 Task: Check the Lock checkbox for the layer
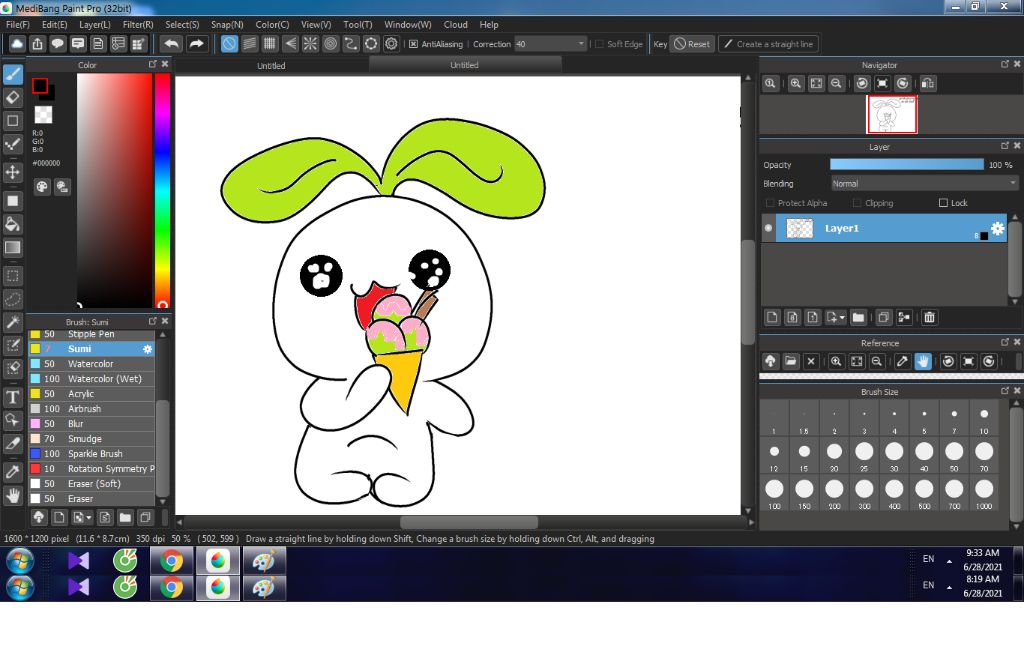coord(943,203)
